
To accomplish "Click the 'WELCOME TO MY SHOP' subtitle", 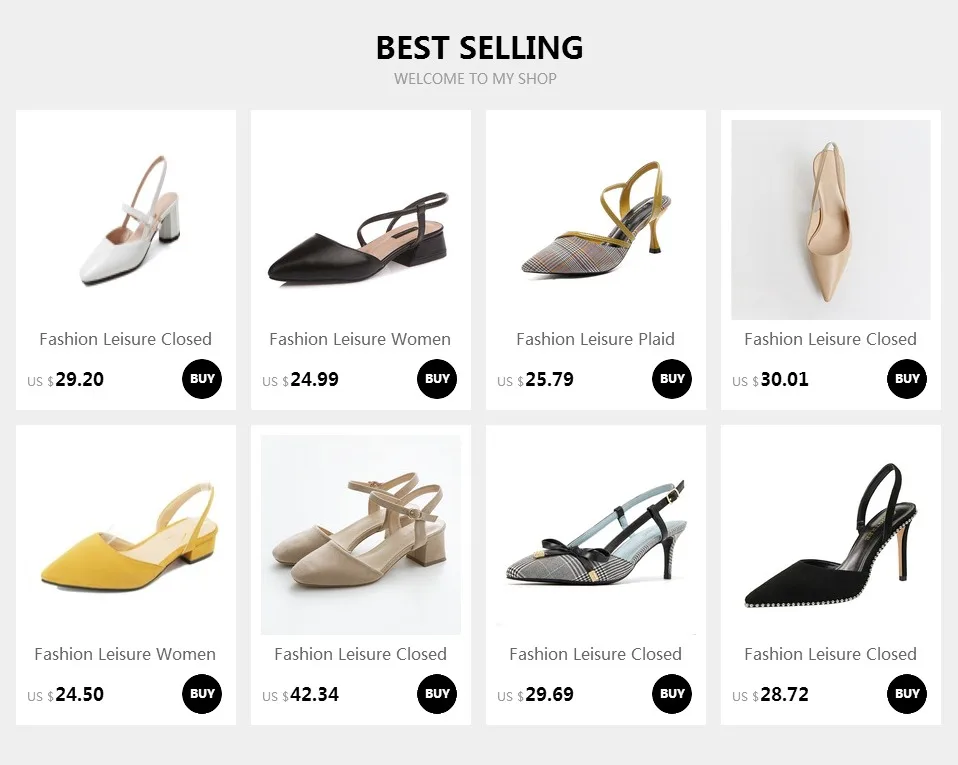I will pyautogui.click(x=475, y=78).
